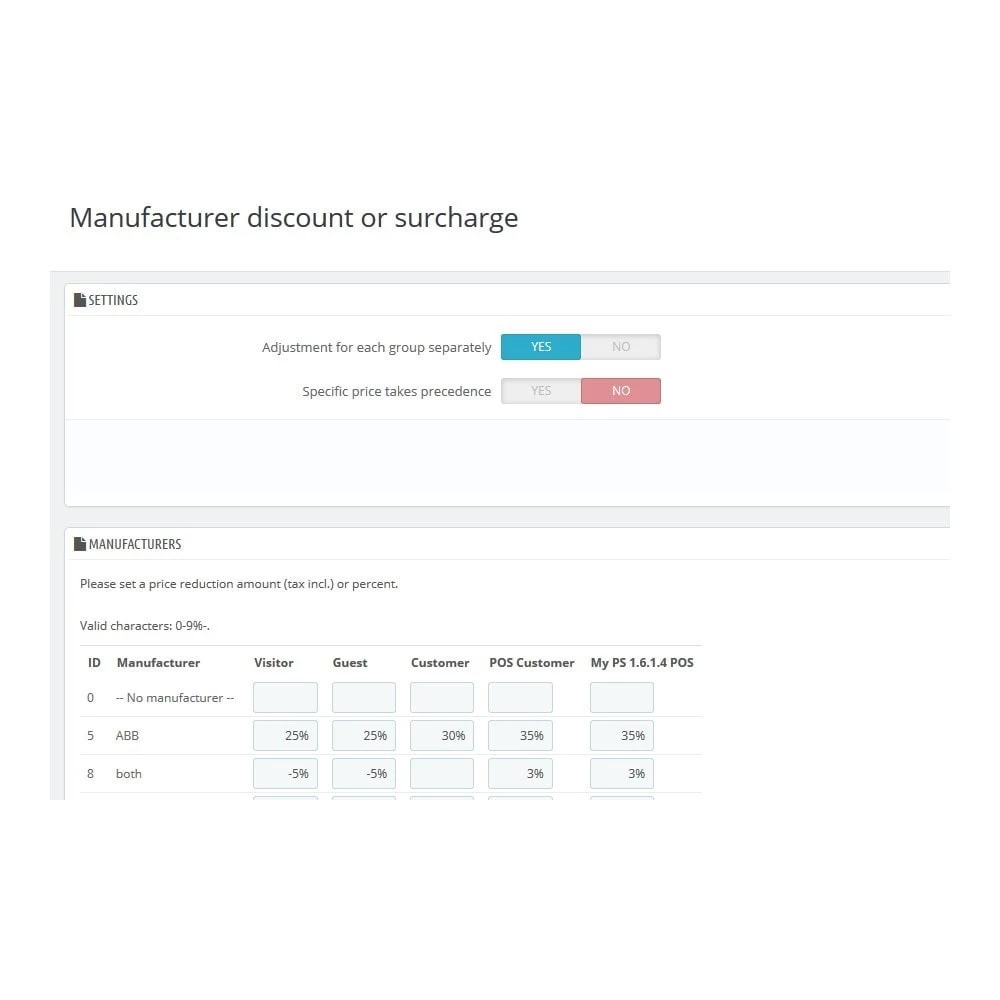Edit ABB Guest discount field
This screenshot has height=1000, width=1000.
[364, 736]
